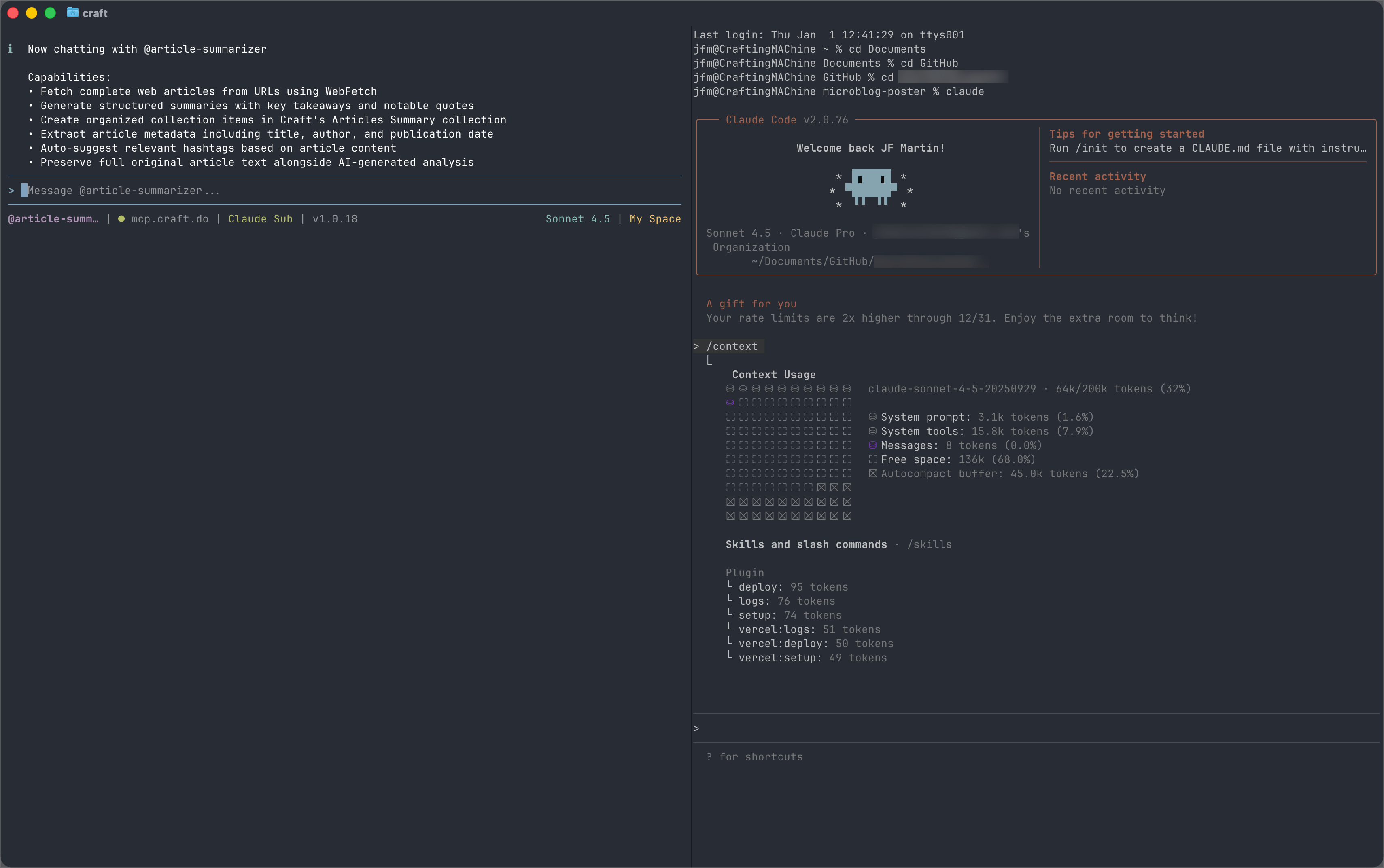Click the @article-summ… agent label in status bar

[x=53, y=219]
